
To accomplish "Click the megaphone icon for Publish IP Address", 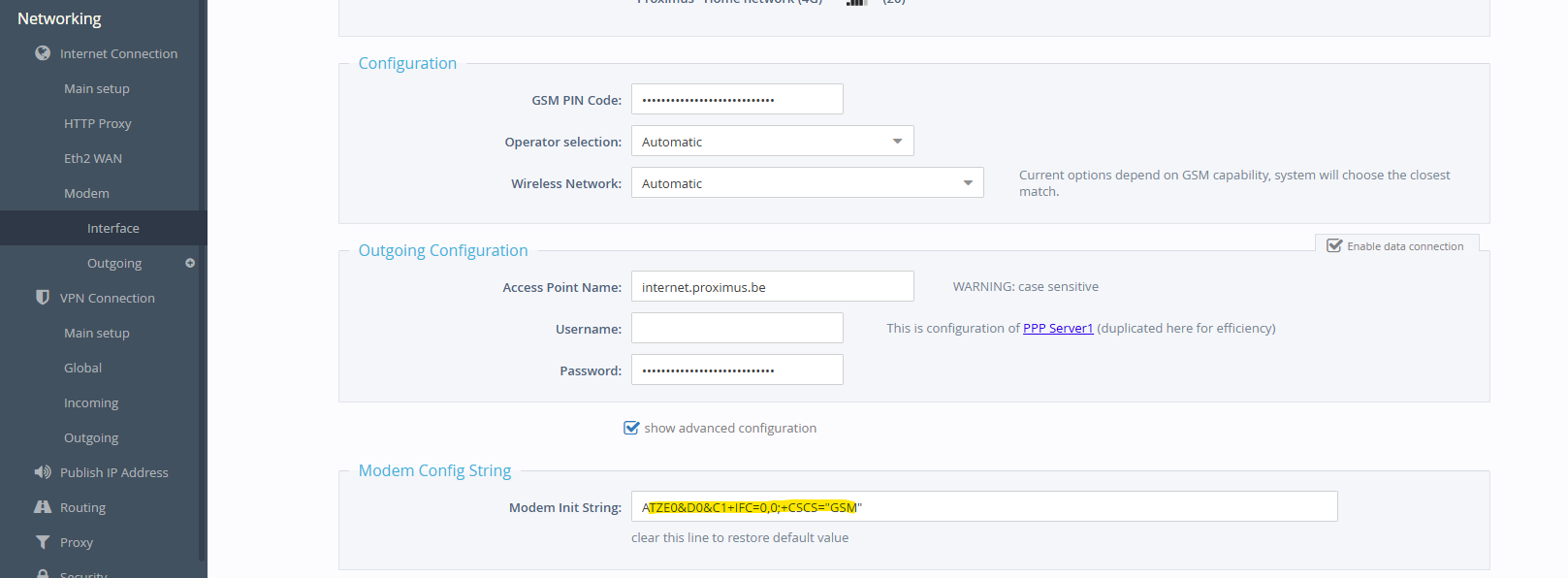I will point(43,472).
